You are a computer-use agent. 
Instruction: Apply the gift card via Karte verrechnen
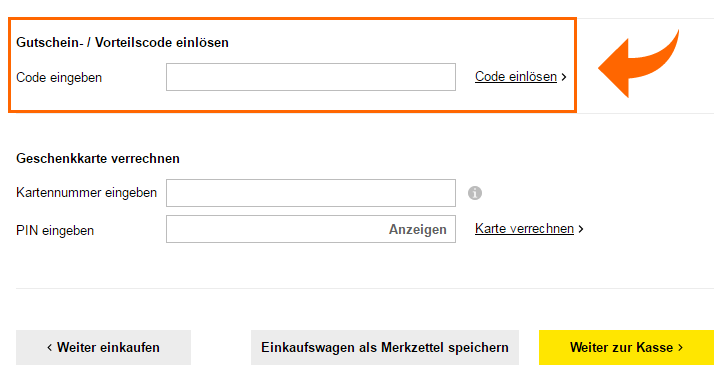pyautogui.click(x=524, y=229)
